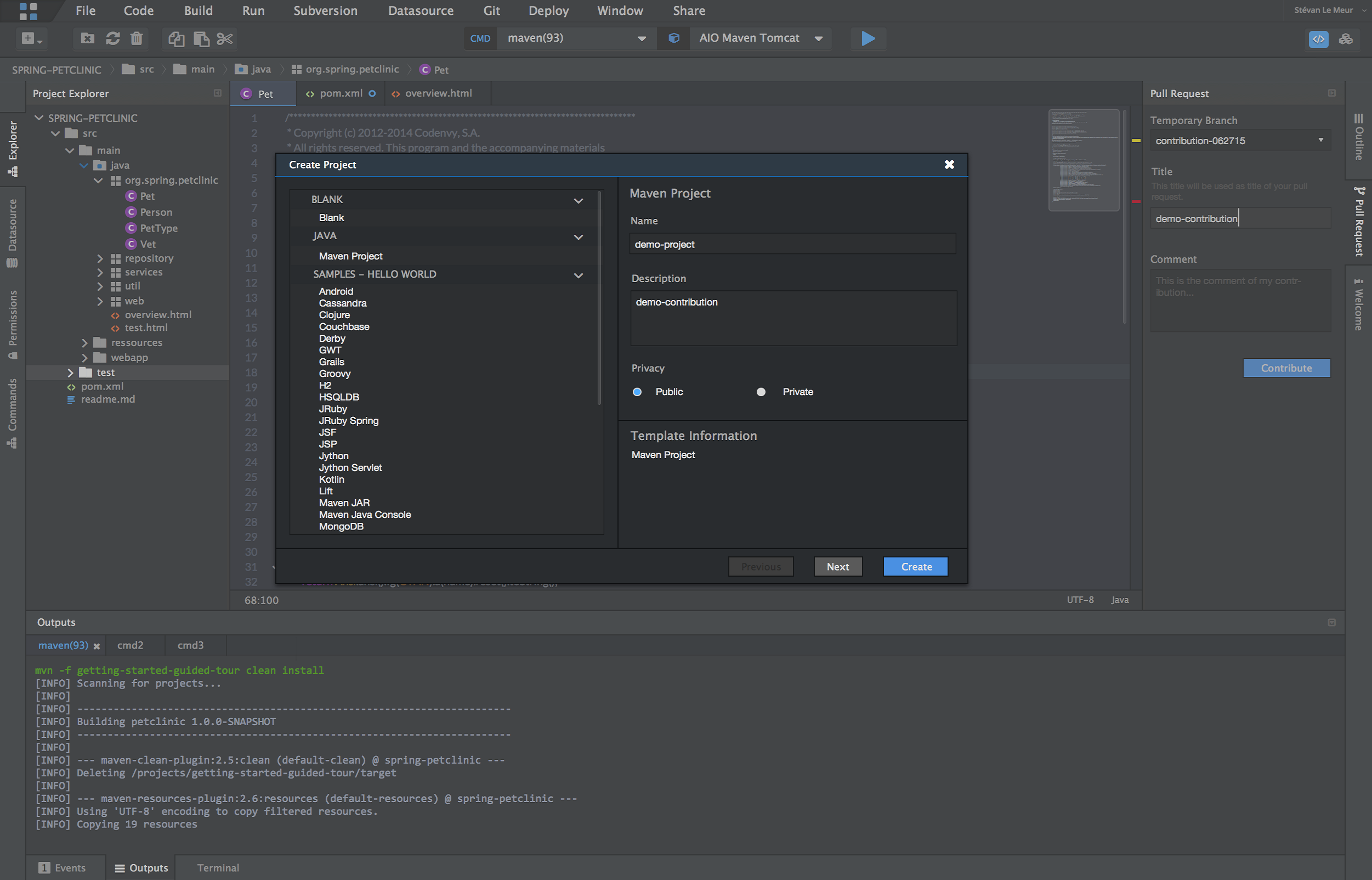Viewport: 1372px width, 880px height.
Task: Select the Cut icon in the toolbar
Action: (x=225, y=38)
